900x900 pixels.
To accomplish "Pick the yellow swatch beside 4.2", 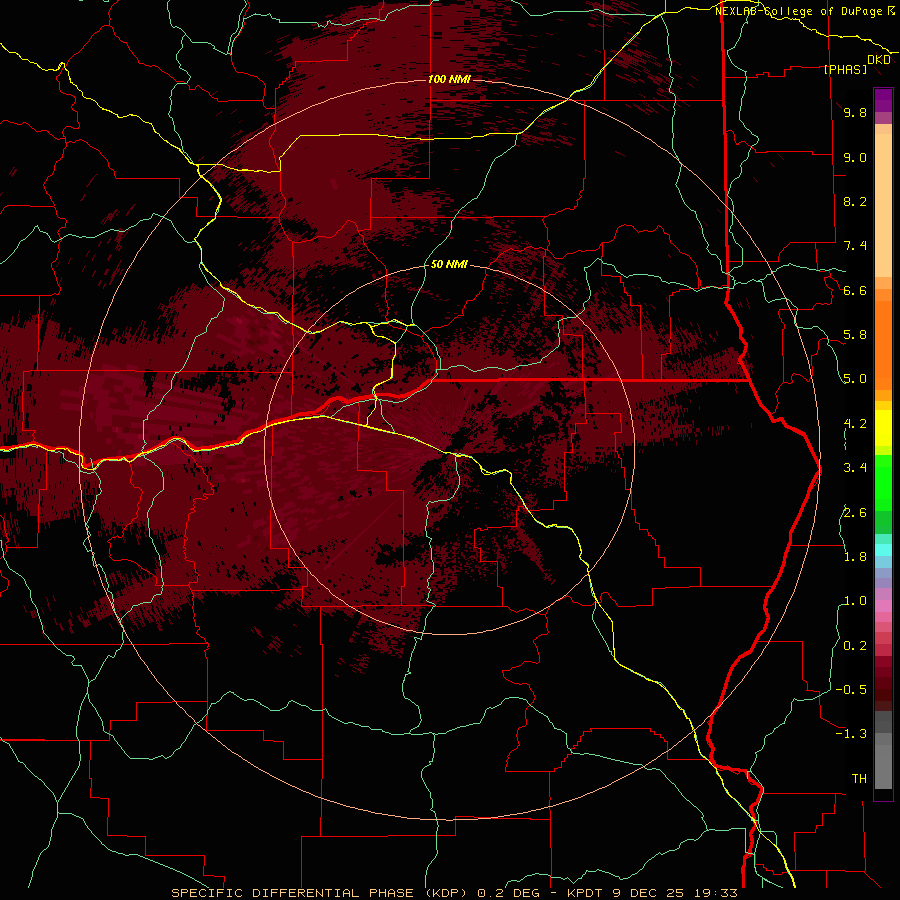I will pyautogui.click(x=883, y=428).
